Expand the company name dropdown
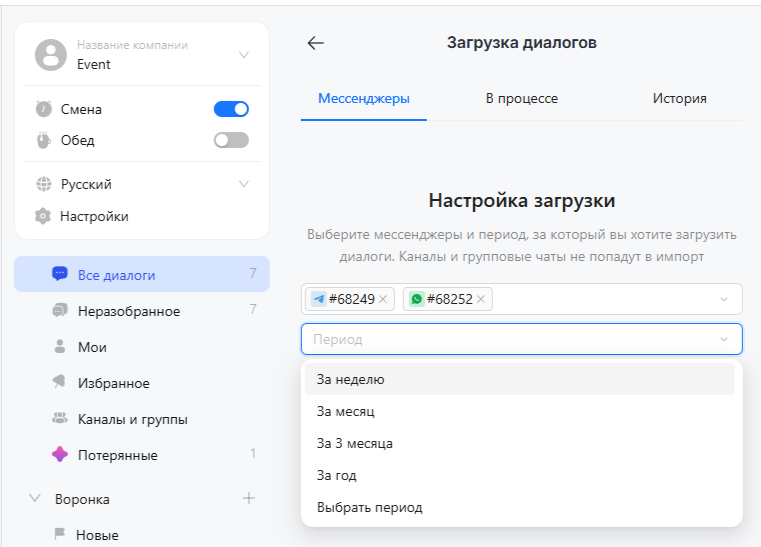 coord(244,55)
